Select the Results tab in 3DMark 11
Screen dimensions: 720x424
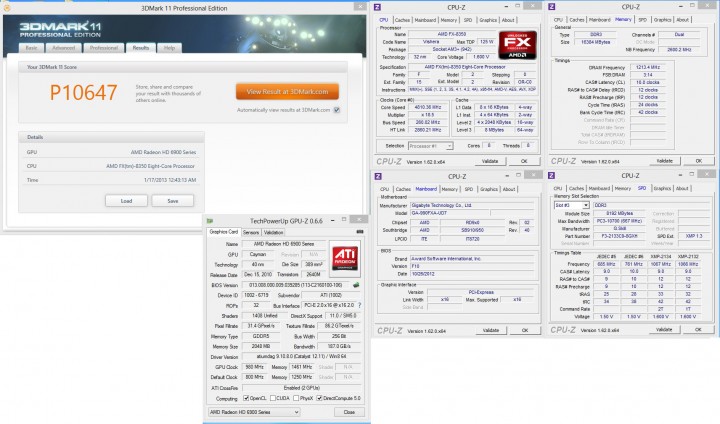click(141, 48)
